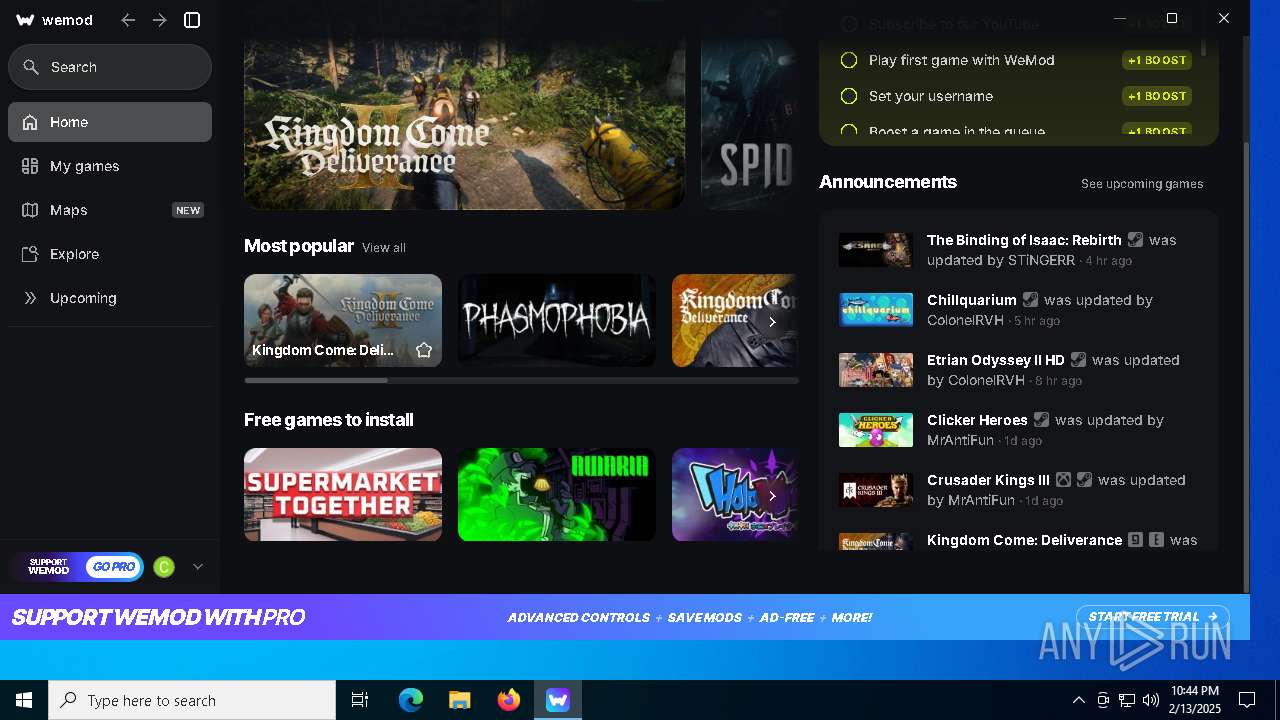Click the Binding of Isaac thumbnail
Viewport: 1280px width, 720px height.
(876, 250)
